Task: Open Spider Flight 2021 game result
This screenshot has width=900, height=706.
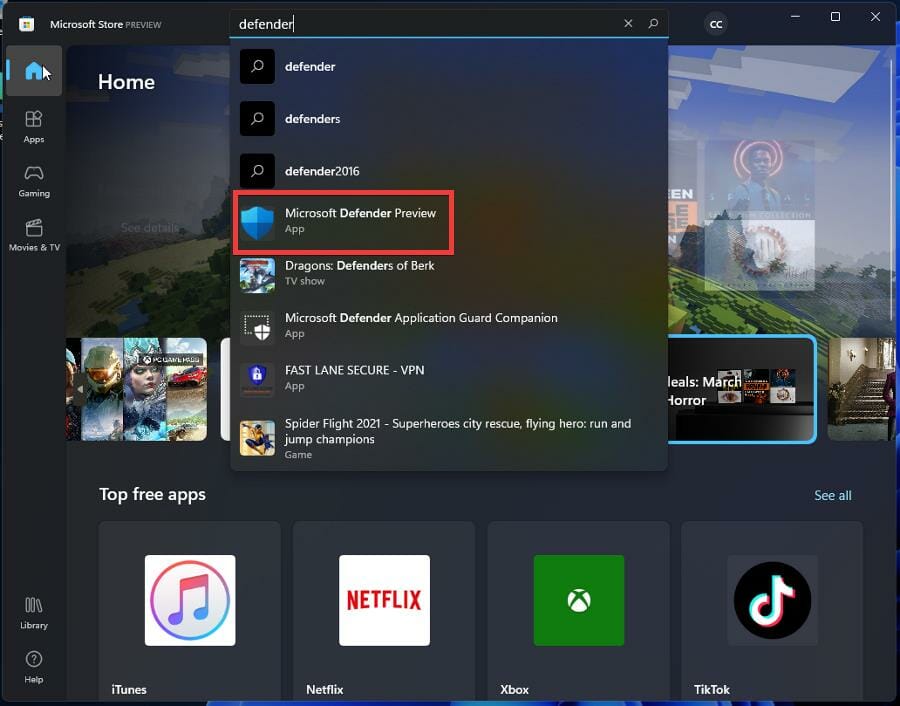Action: pos(449,439)
